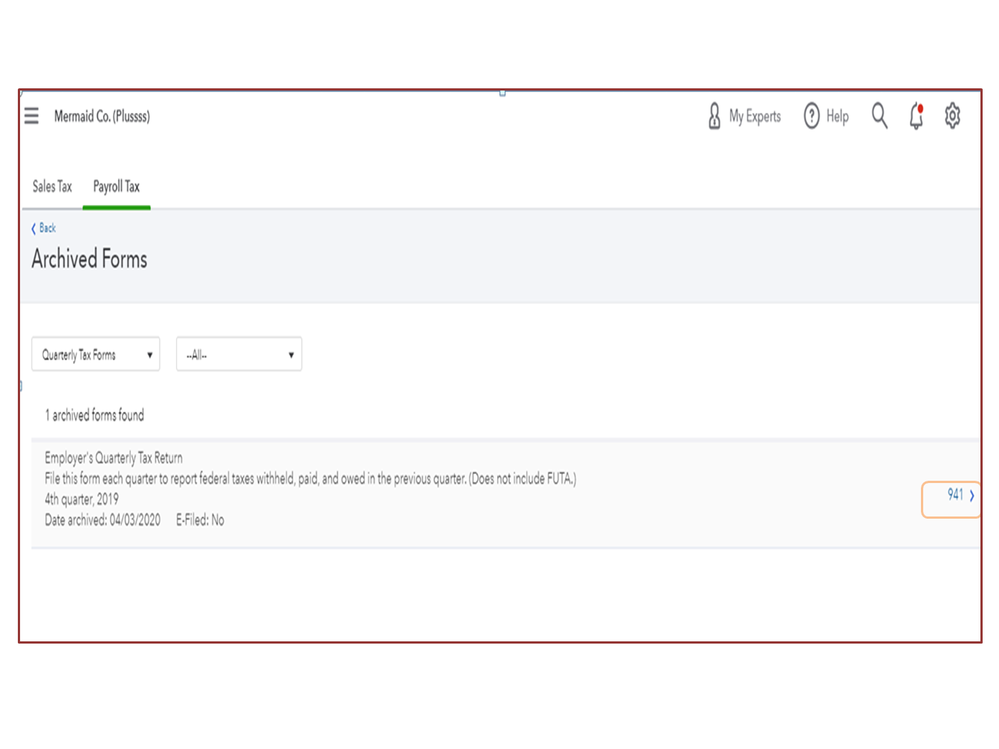Select the Employer's Quarterly Tax Return title

tap(113, 458)
